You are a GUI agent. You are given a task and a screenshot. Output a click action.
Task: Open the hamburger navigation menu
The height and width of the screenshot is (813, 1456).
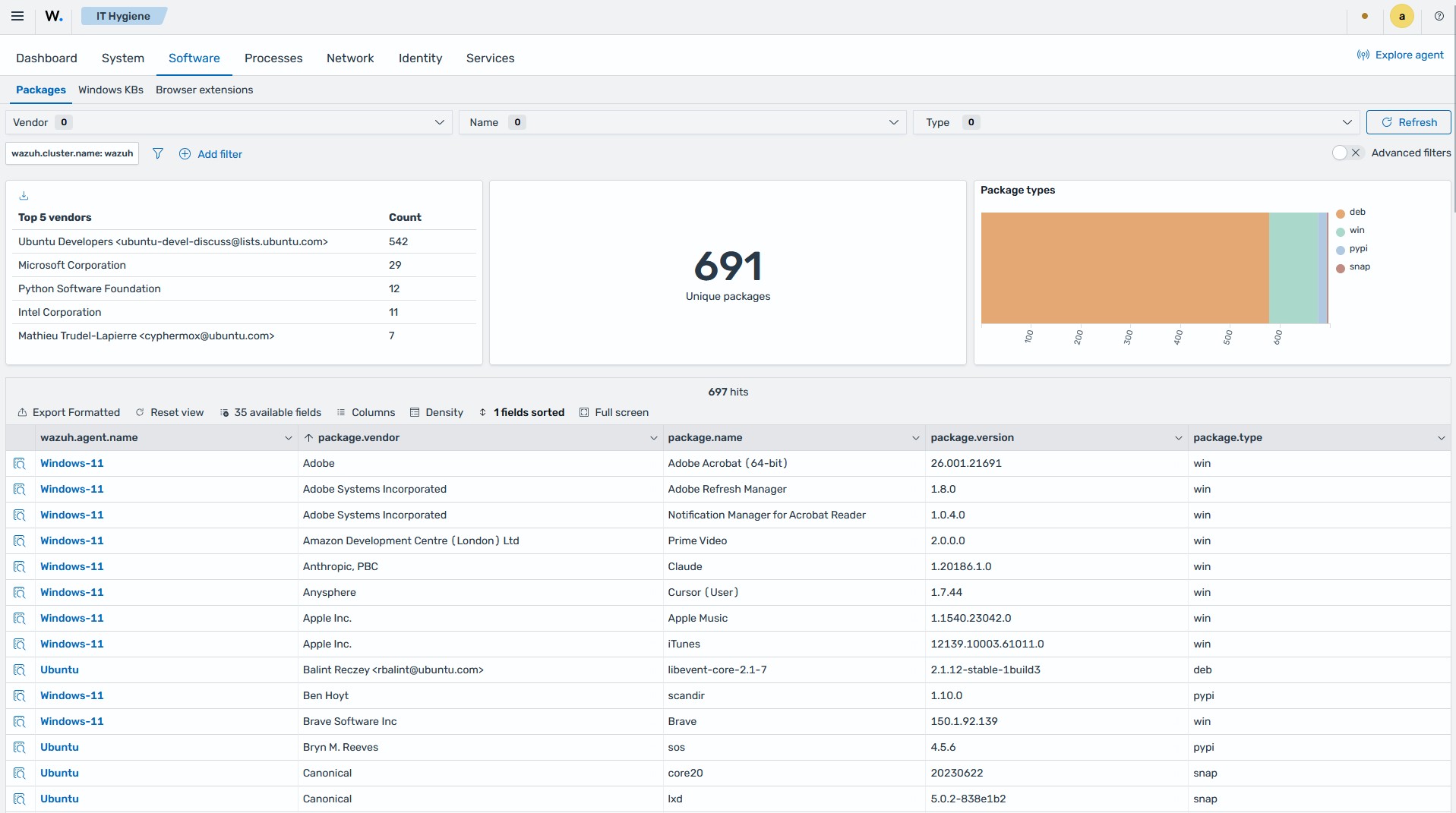tap(17, 16)
